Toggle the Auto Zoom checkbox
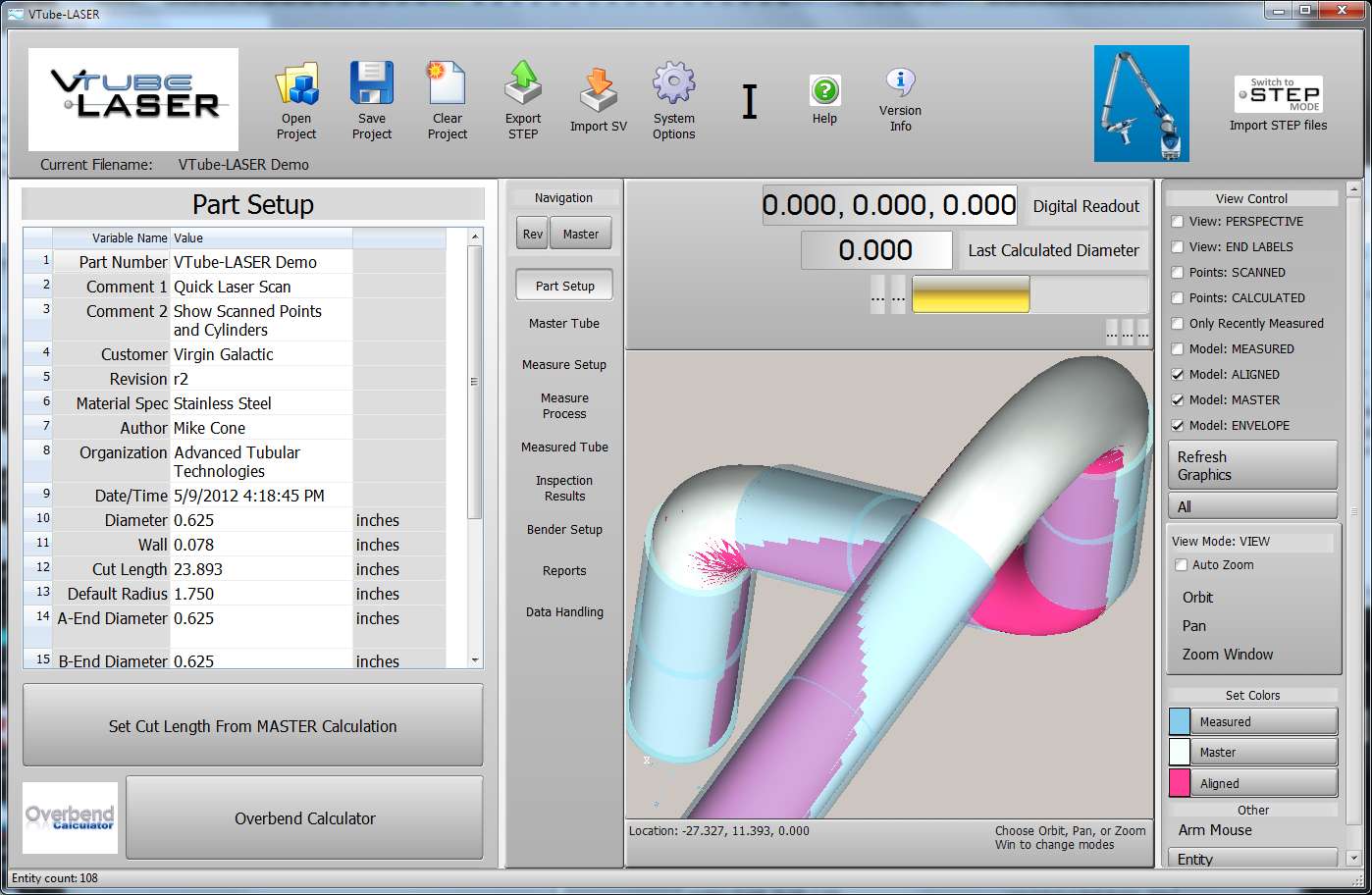The height and width of the screenshot is (895, 1372). (x=1181, y=565)
